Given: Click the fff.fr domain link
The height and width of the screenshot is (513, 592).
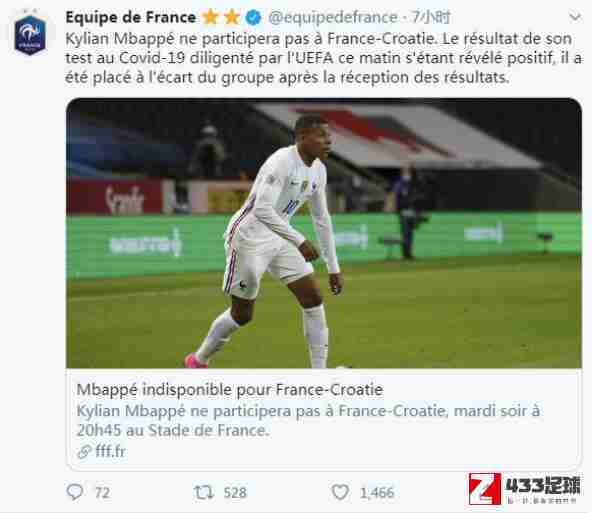Looking at the screenshot, I should click(x=110, y=451).
